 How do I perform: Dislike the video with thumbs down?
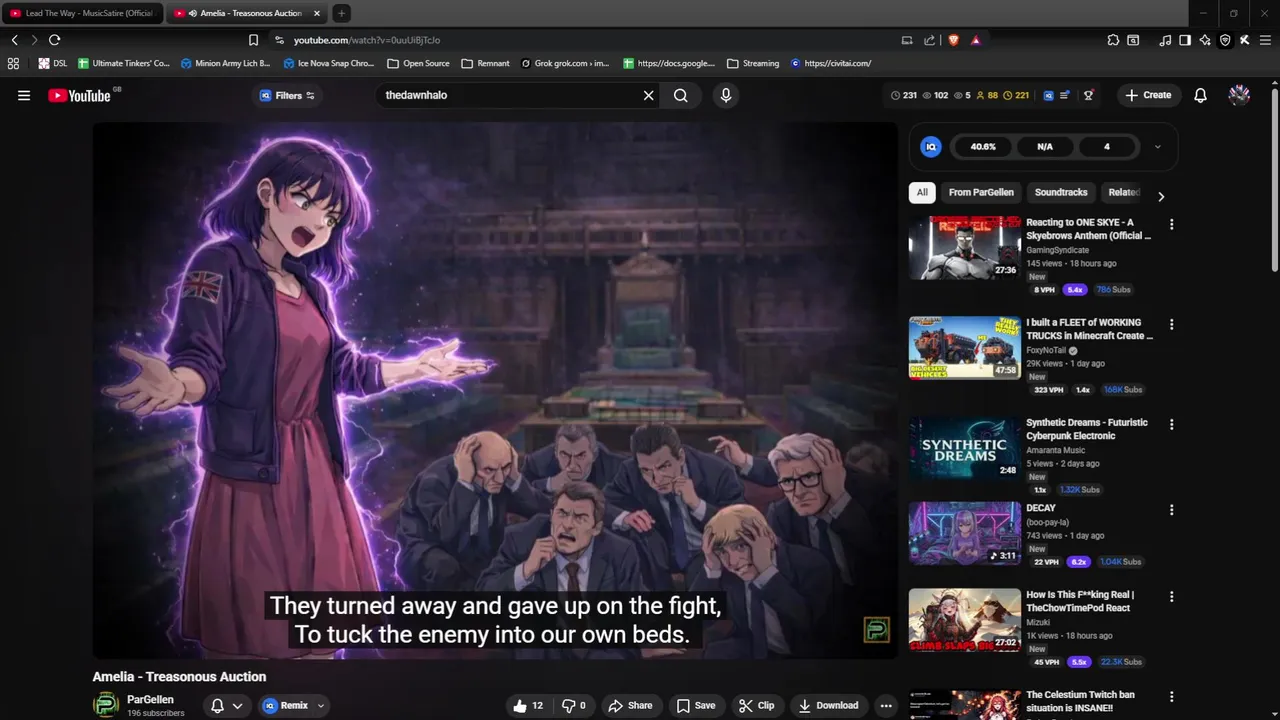point(574,705)
